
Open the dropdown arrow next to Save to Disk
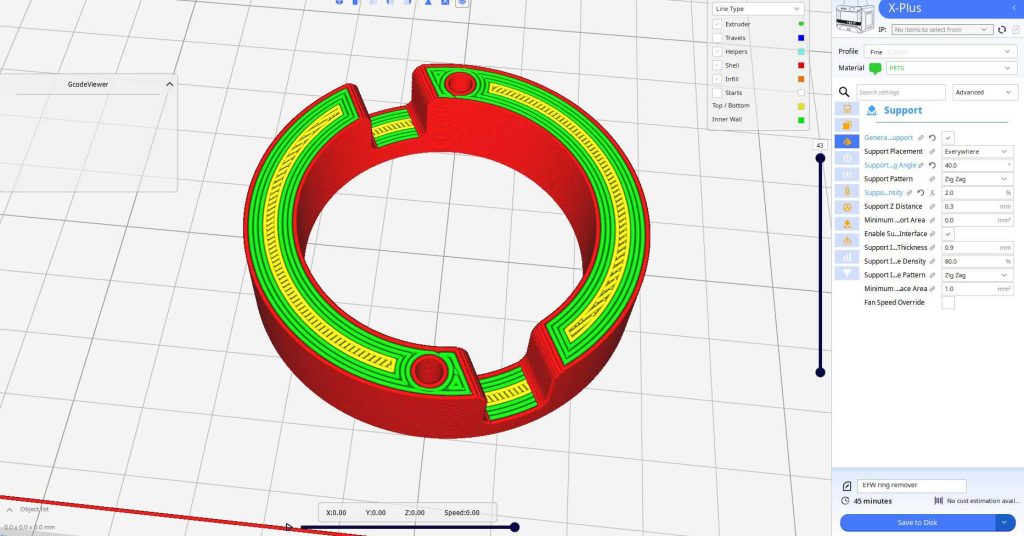click(1004, 522)
